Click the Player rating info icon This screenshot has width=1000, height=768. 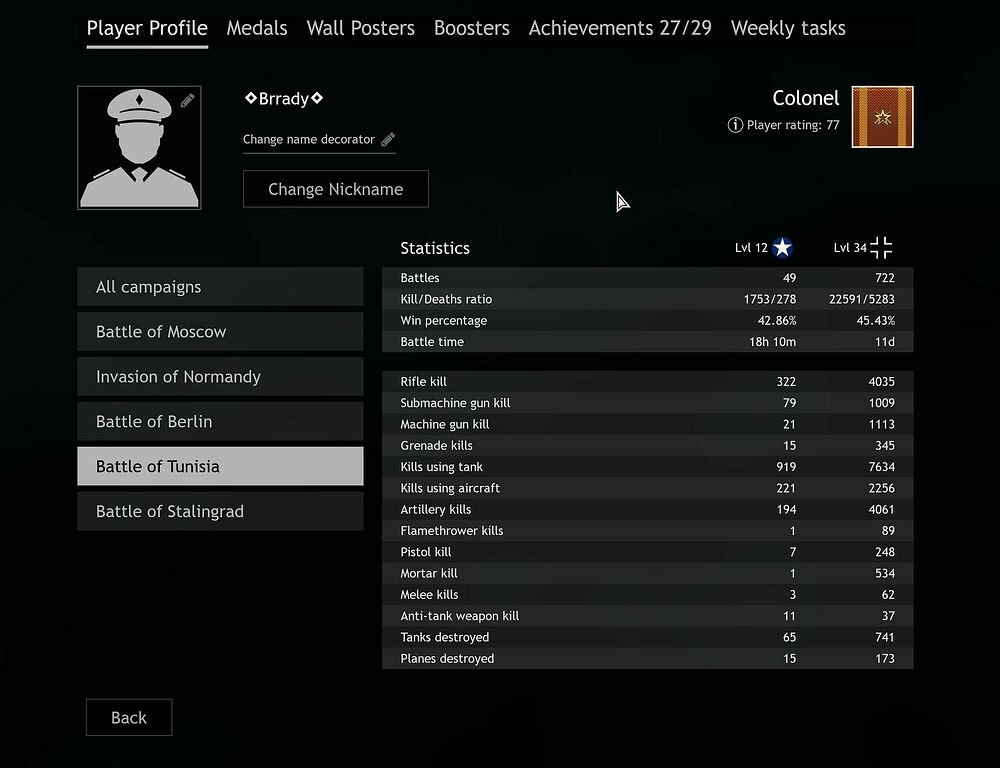click(x=735, y=125)
